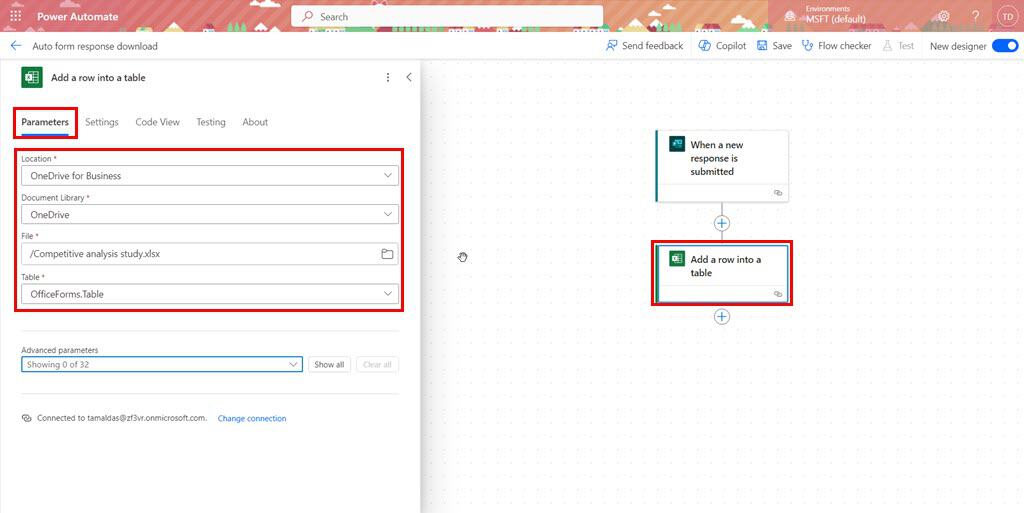Click the MSFT (default) environment name
Screen dimensions: 1024x513
coord(835,20)
